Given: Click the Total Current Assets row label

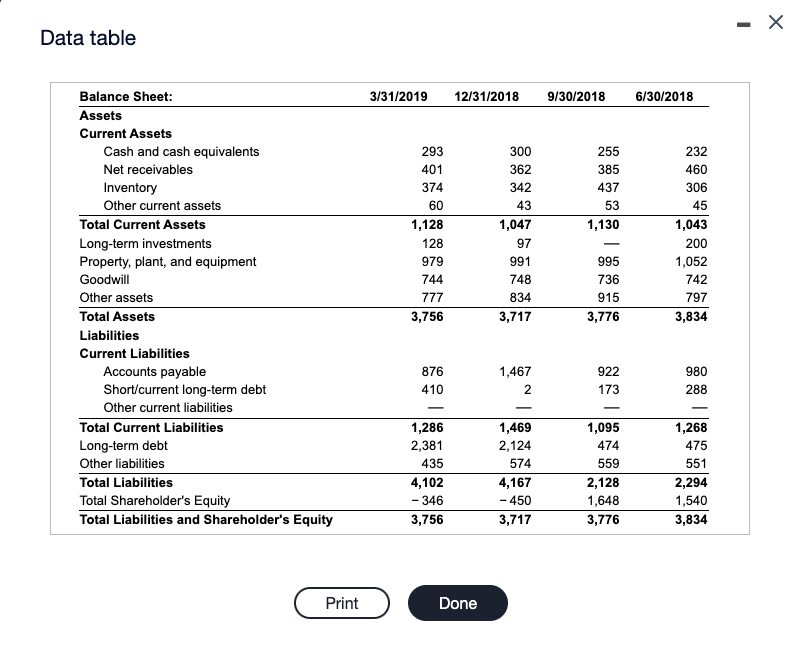Looking at the screenshot, I should coord(142,225).
